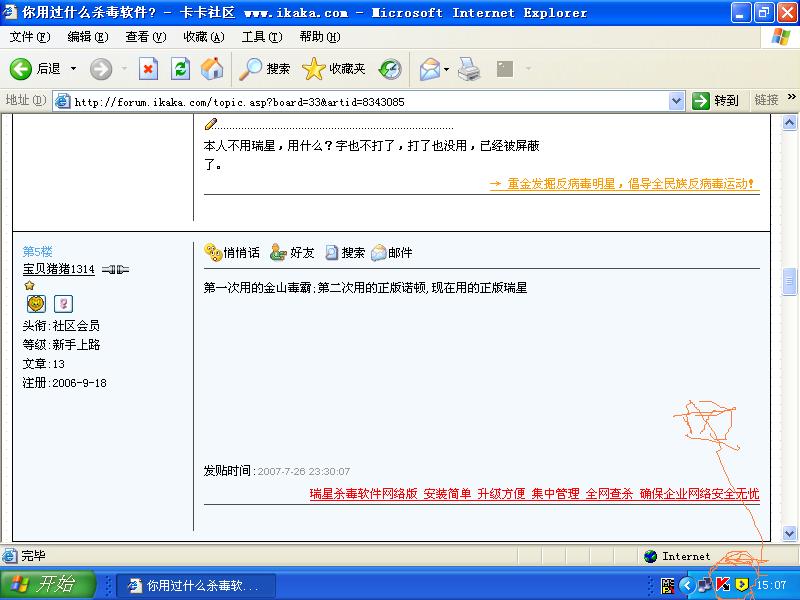The width and height of the screenshot is (800, 600).
Task: Open the 文件(F) menu
Action: (x=30, y=37)
